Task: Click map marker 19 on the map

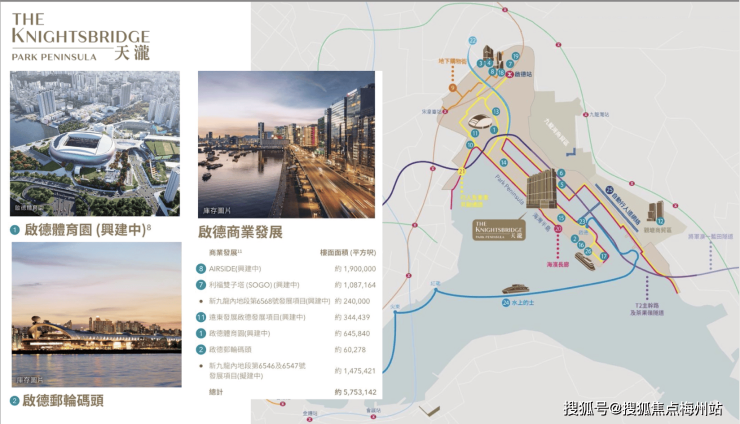Action: (x=515, y=56)
